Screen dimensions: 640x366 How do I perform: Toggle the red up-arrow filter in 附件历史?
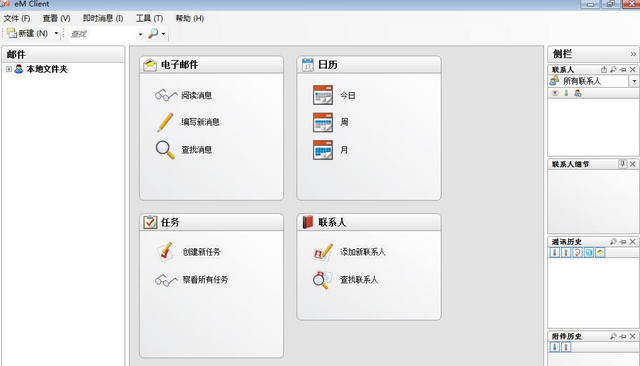coord(566,347)
